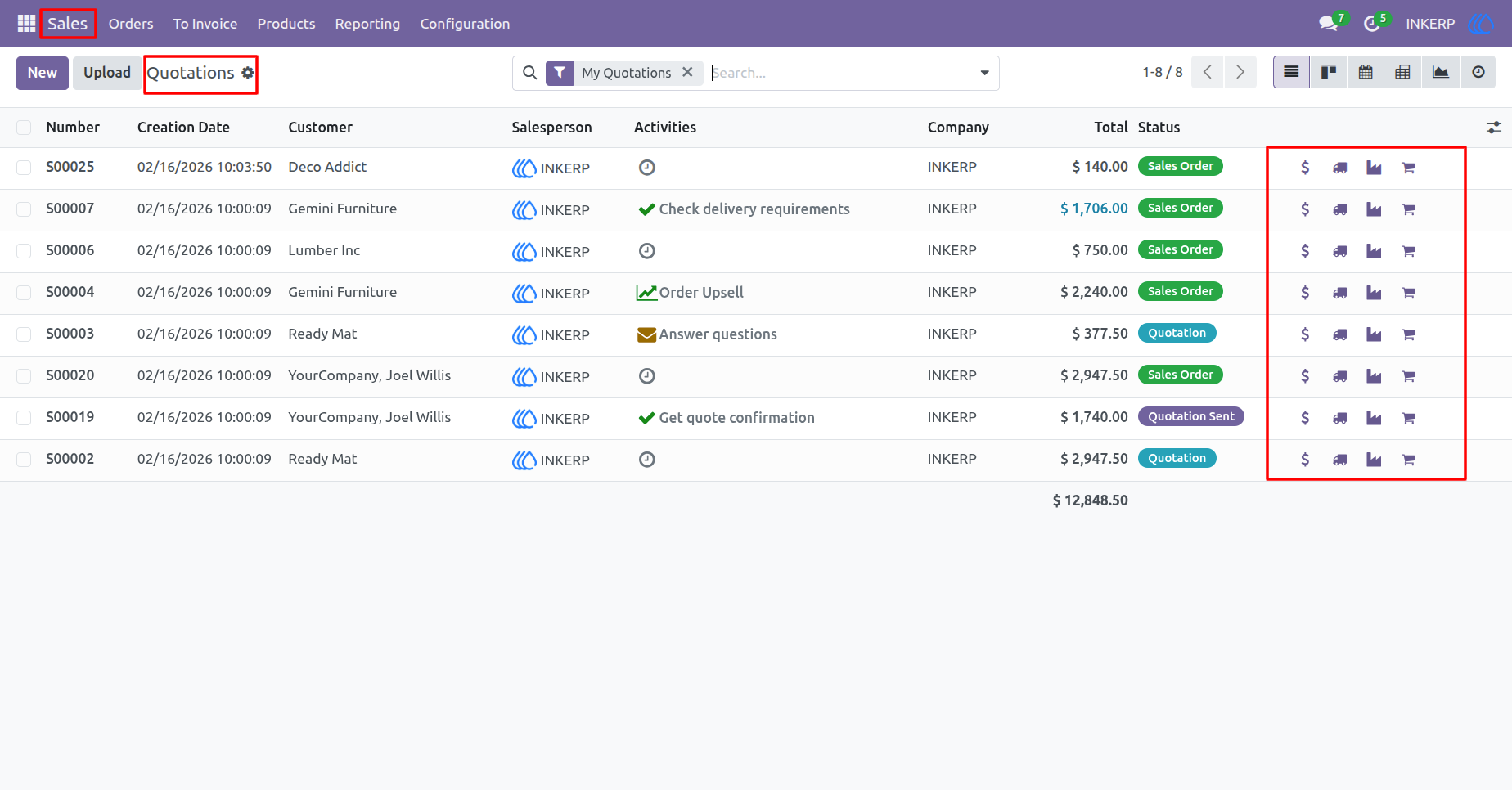Screen dimensions: 1512x790
Task: Switch to Pivot view
Action: pyautogui.click(x=1402, y=73)
